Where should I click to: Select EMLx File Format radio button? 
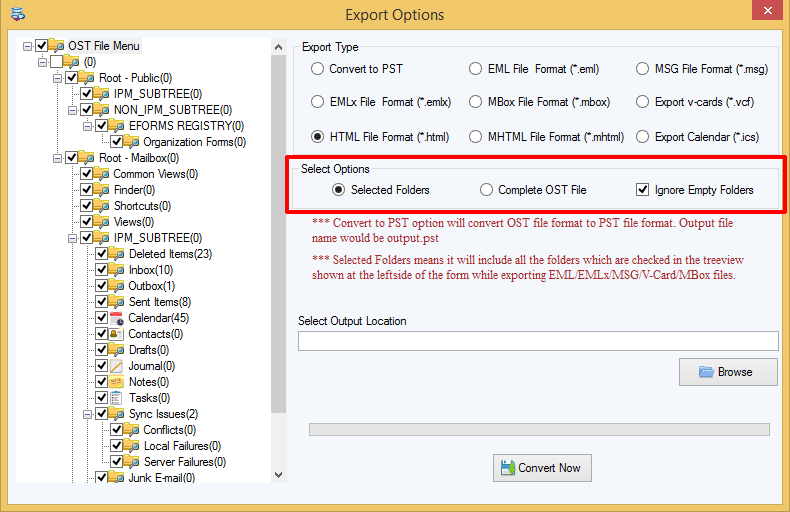pyautogui.click(x=317, y=102)
